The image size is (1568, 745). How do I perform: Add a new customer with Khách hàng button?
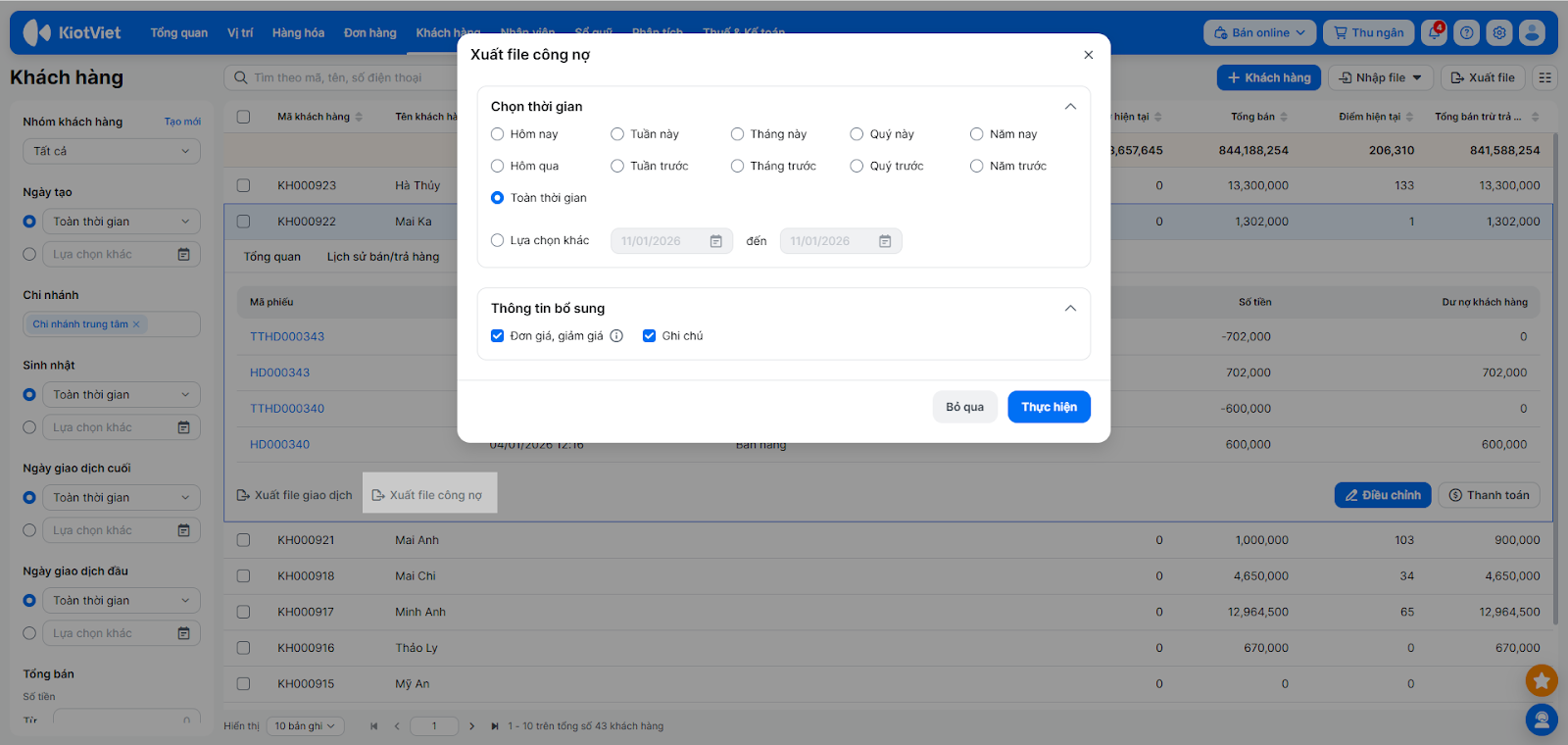tap(1269, 77)
